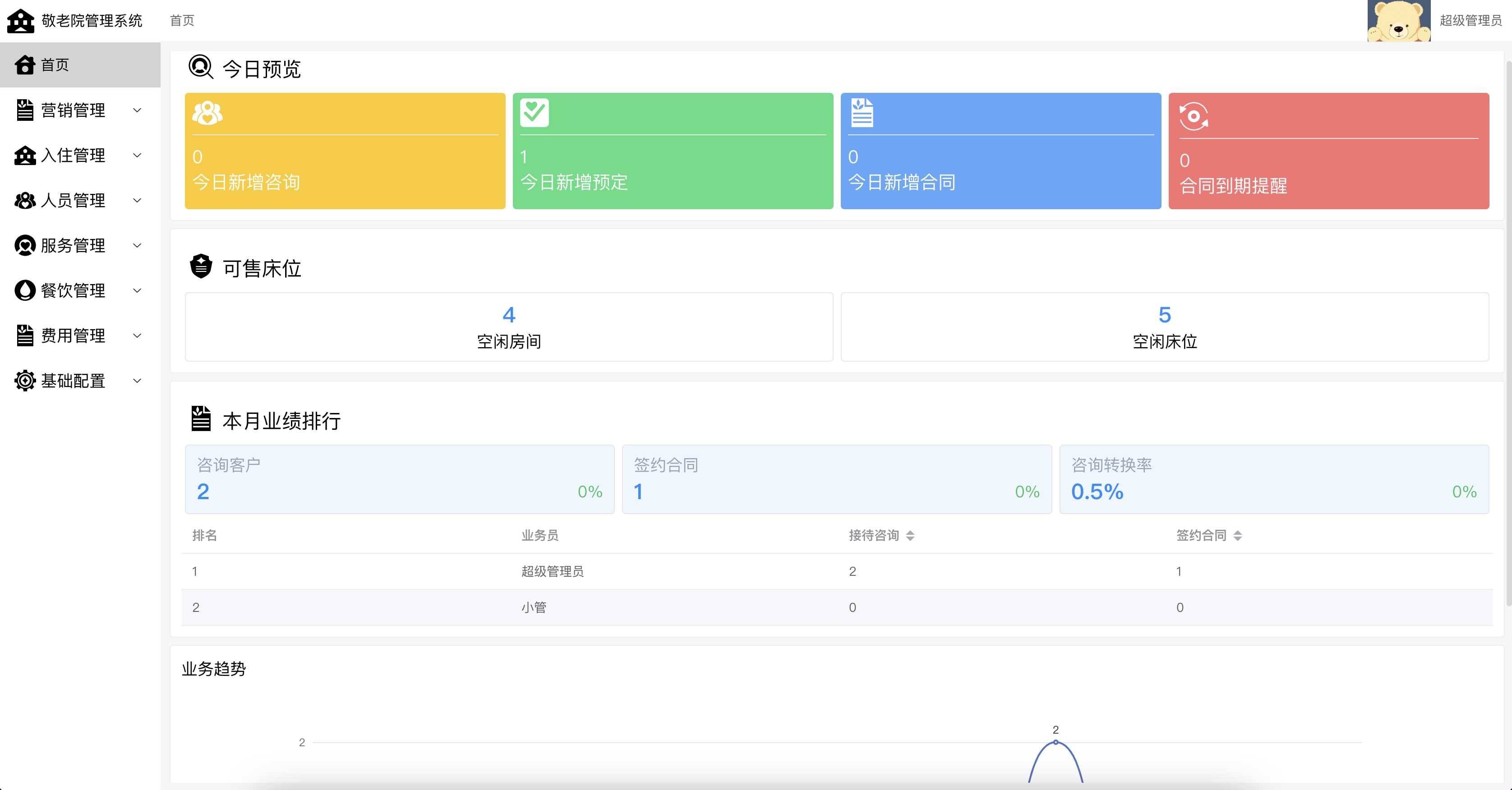Expand the 费用管理 menu chevron
1512x790 pixels.
(137, 336)
